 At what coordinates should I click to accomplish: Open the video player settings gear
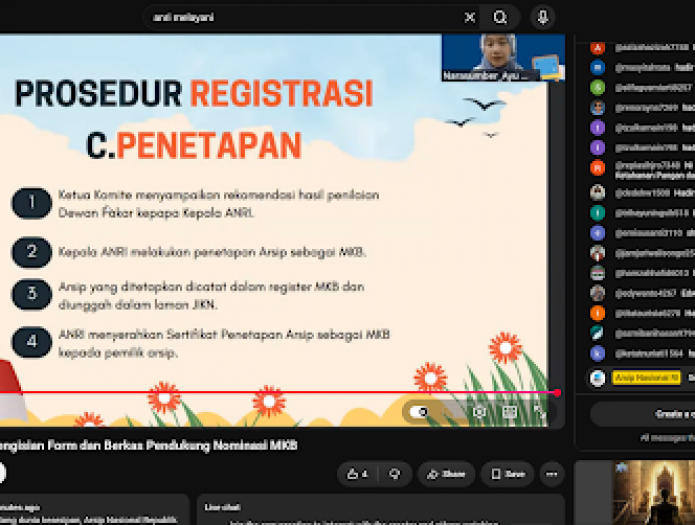[479, 412]
